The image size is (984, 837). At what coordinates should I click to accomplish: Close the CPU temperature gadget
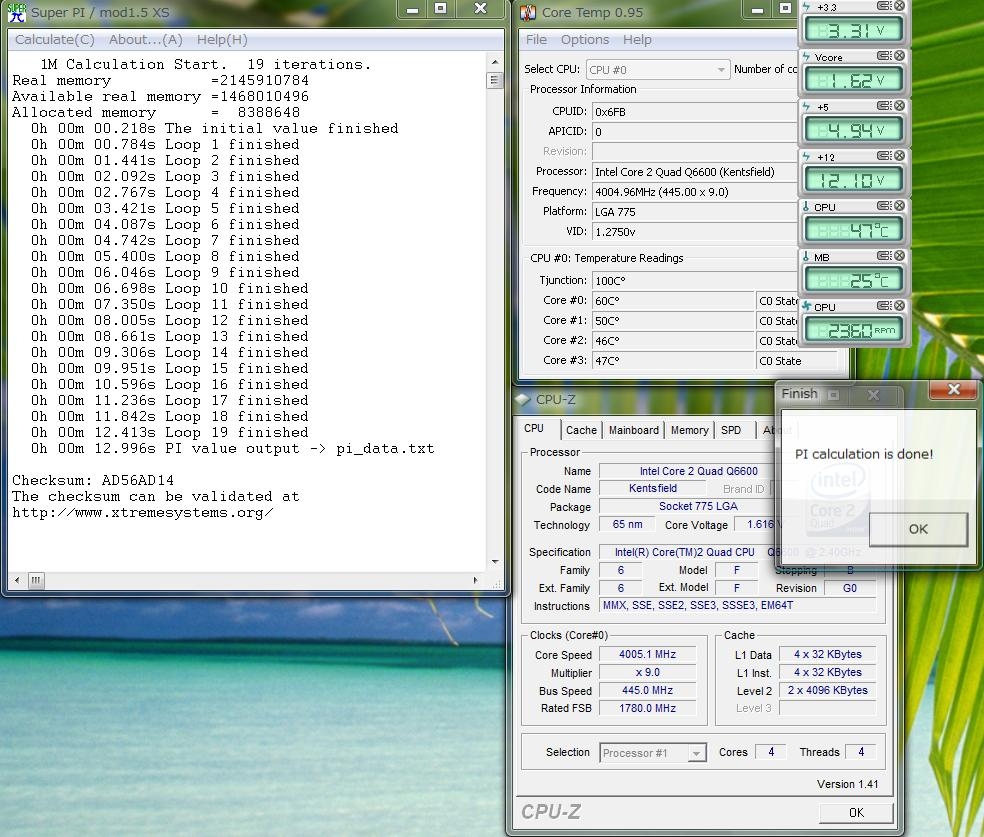point(899,205)
